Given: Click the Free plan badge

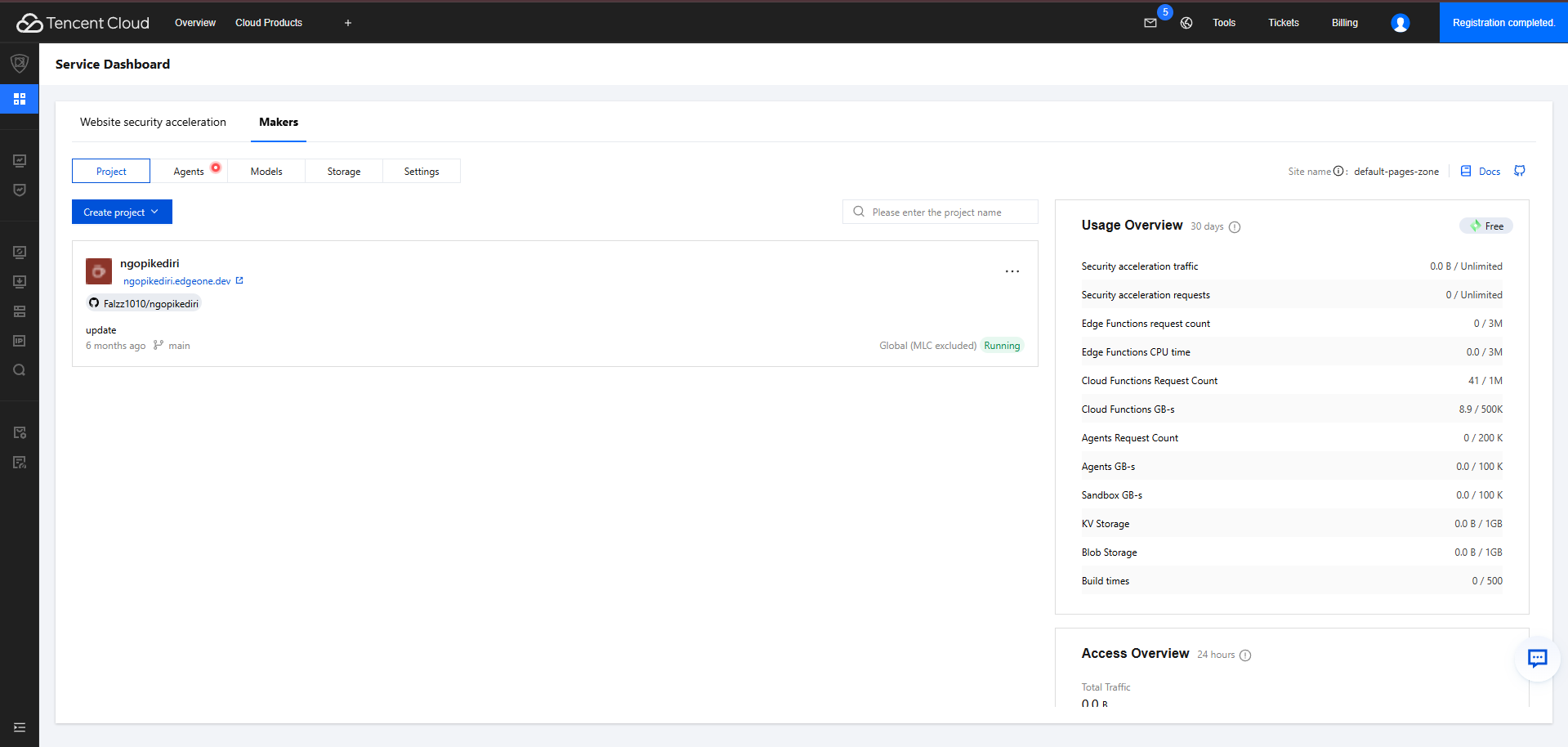Looking at the screenshot, I should [x=1486, y=226].
